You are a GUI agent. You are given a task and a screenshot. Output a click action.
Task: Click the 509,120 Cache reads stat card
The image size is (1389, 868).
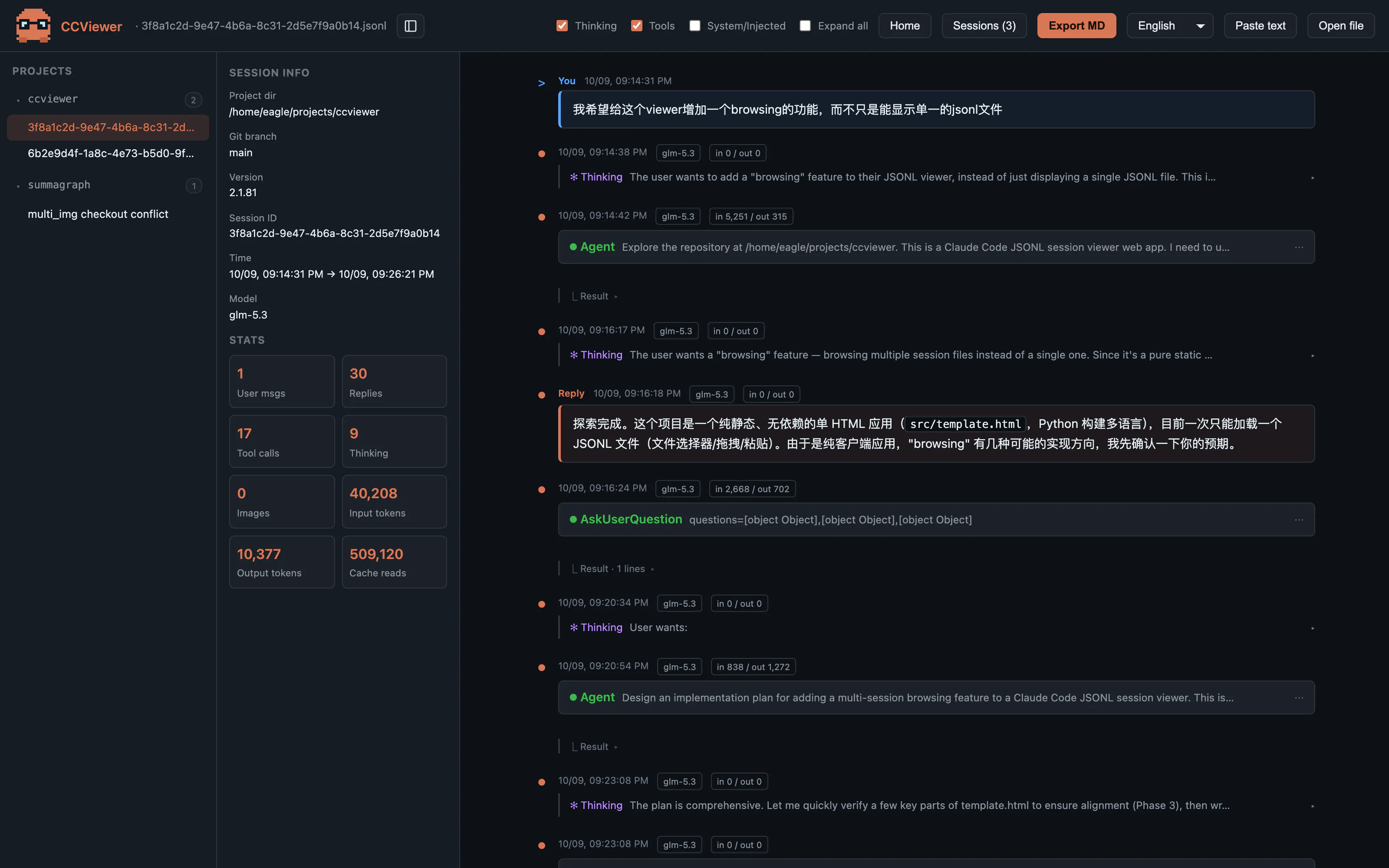[394, 562]
